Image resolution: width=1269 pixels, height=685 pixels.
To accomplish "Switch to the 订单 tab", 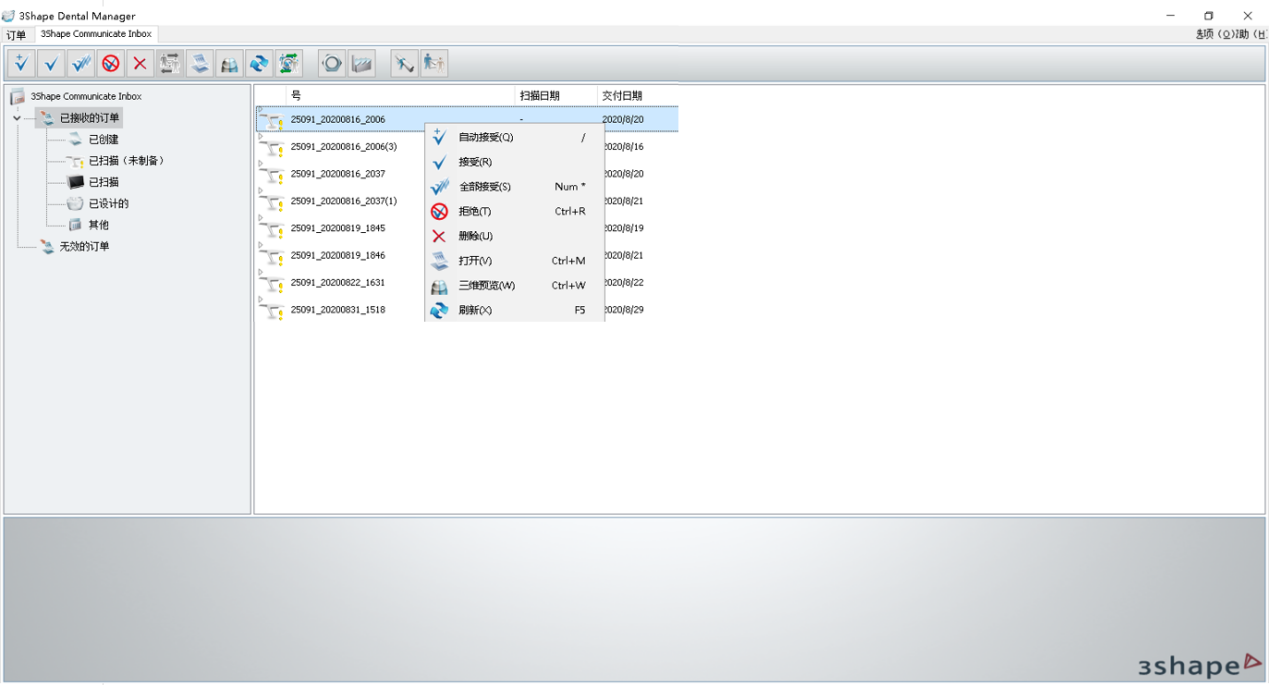I will pos(16,34).
